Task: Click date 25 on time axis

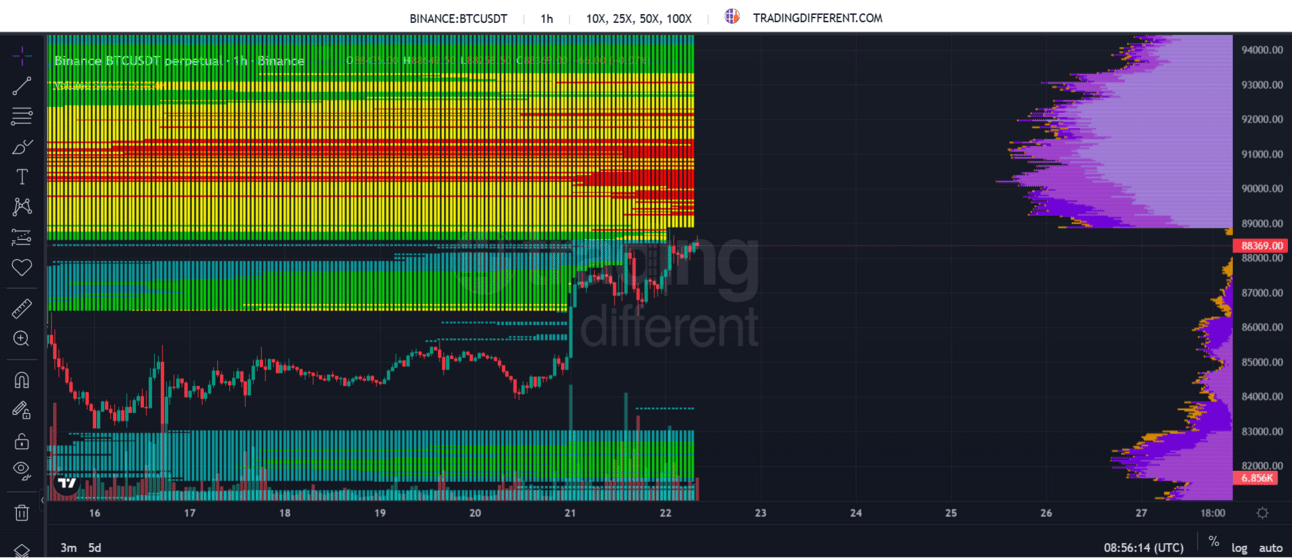Action: [x=951, y=514]
